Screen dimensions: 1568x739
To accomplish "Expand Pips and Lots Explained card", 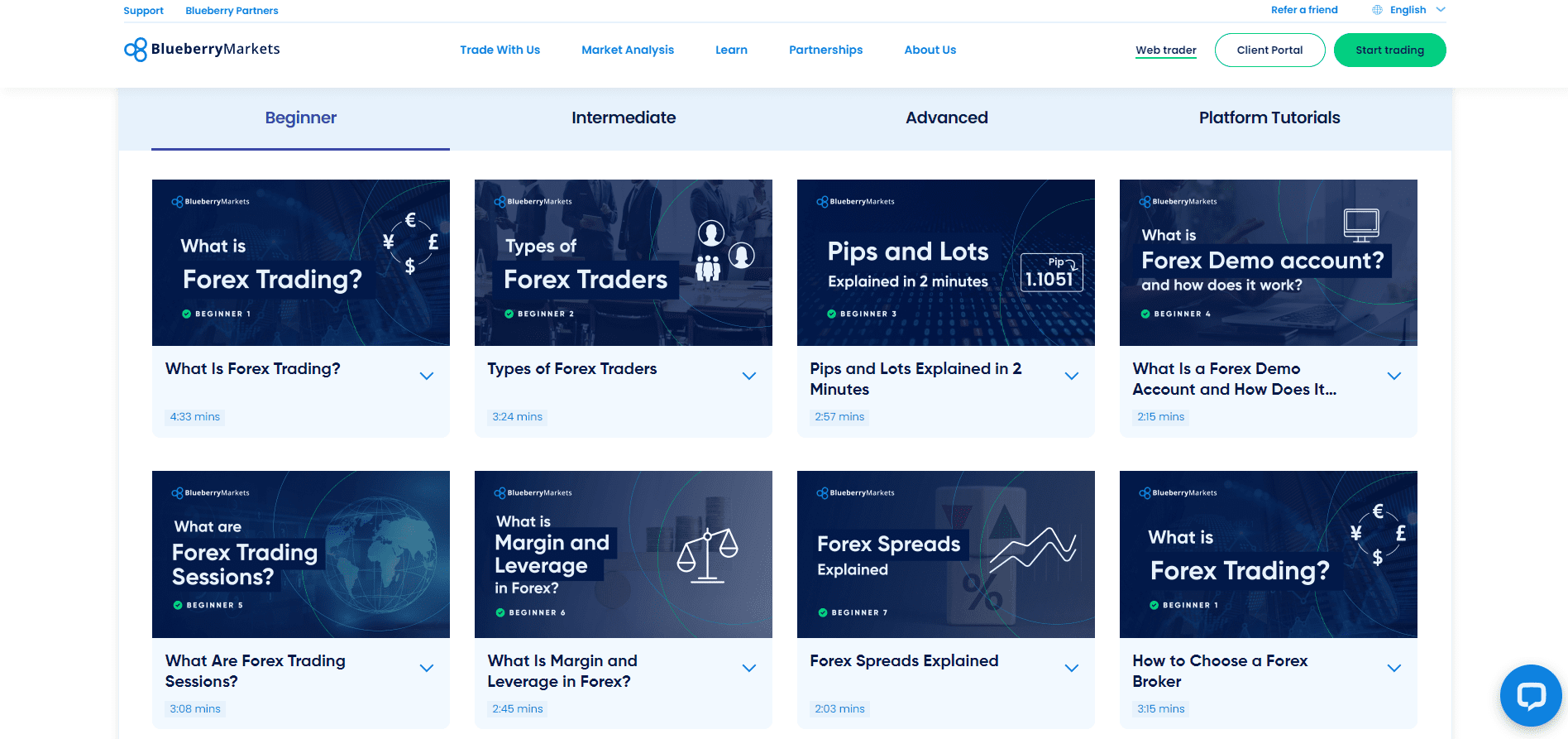I will [1072, 376].
